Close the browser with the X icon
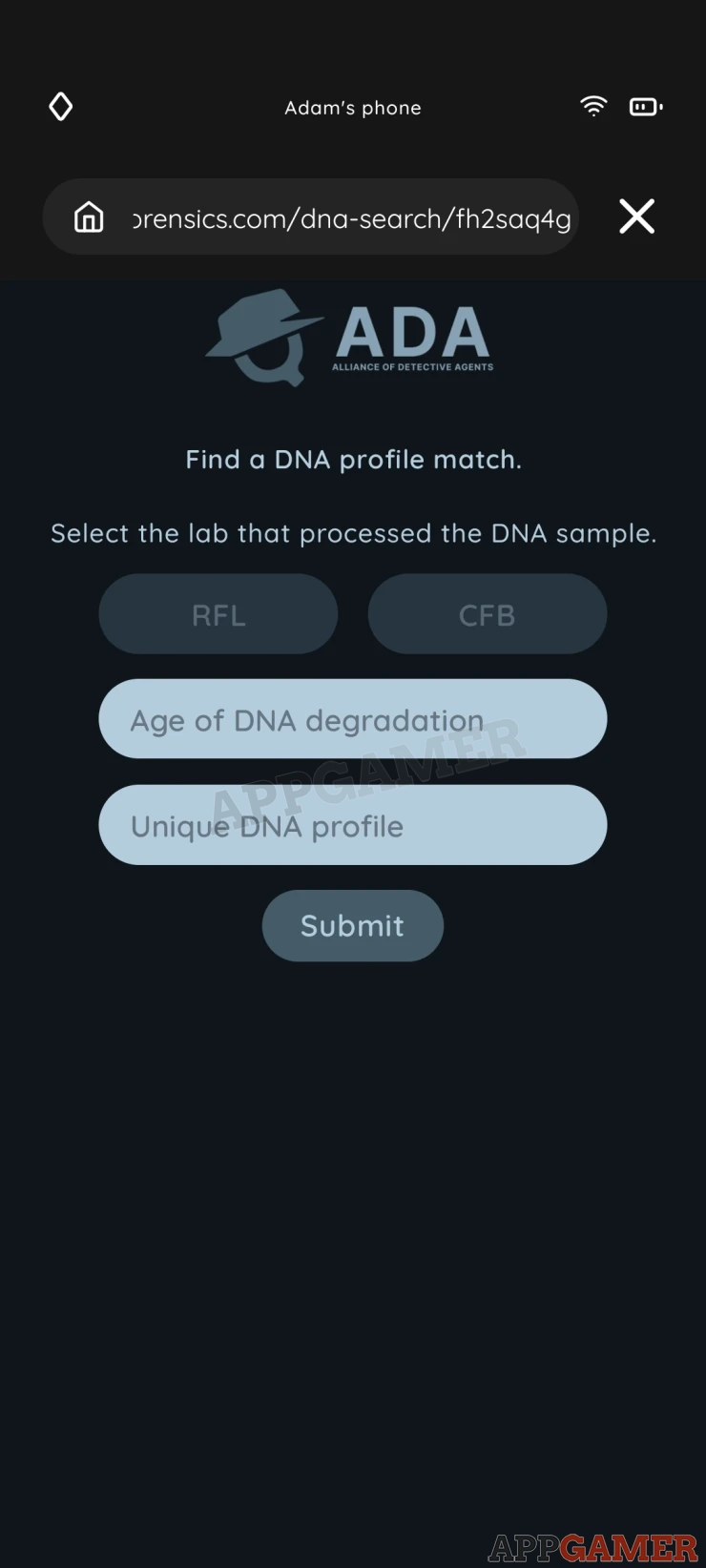Screen dimensions: 706x1568 636,217
